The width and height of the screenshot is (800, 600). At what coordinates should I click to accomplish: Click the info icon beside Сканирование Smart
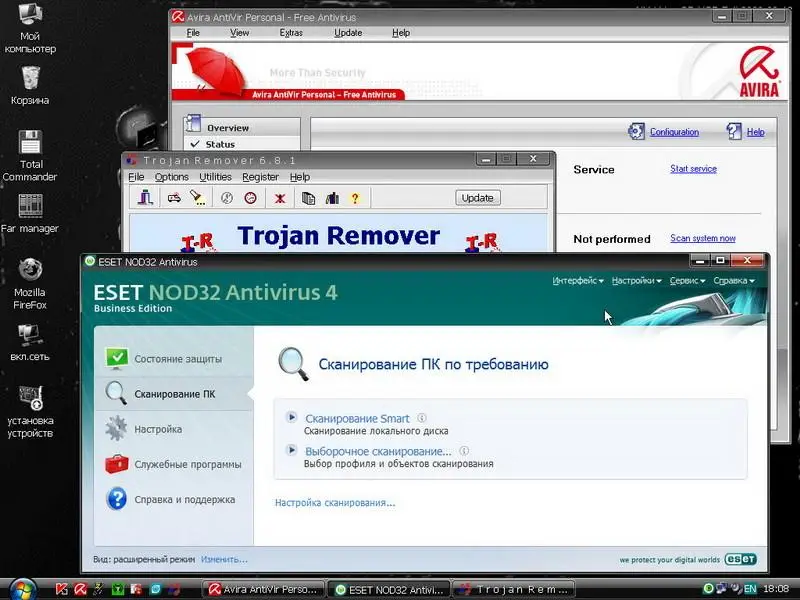(x=421, y=418)
